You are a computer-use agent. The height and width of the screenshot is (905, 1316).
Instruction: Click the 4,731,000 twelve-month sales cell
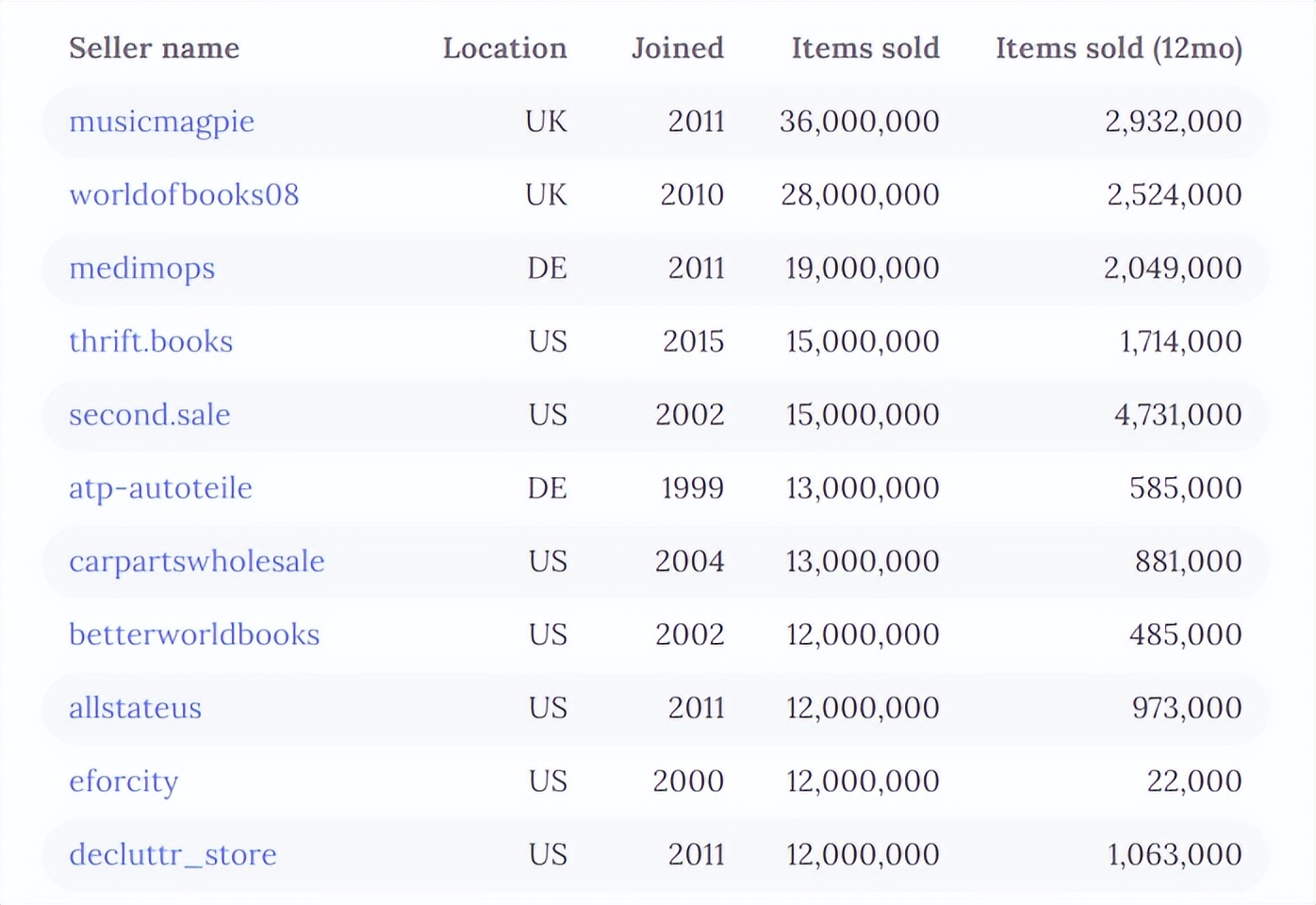pyautogui.click(x=1177, y=415)
